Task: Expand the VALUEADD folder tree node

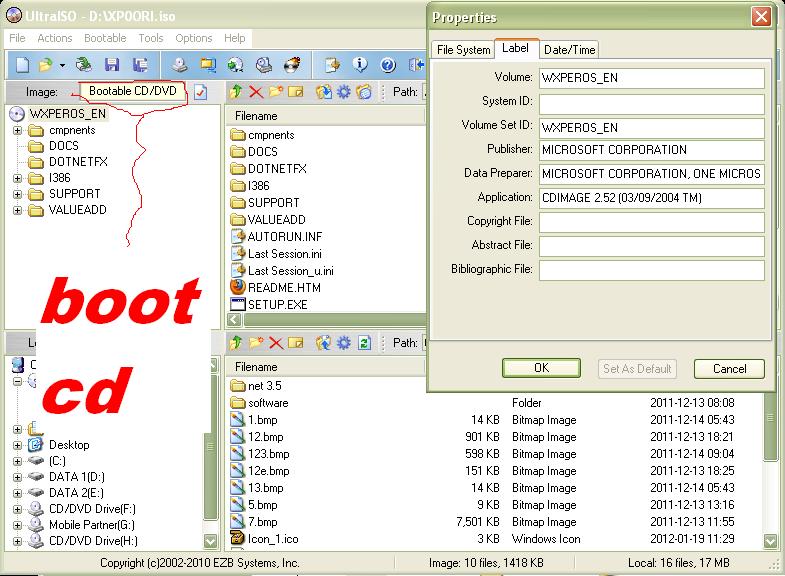Action: point(18,210)
